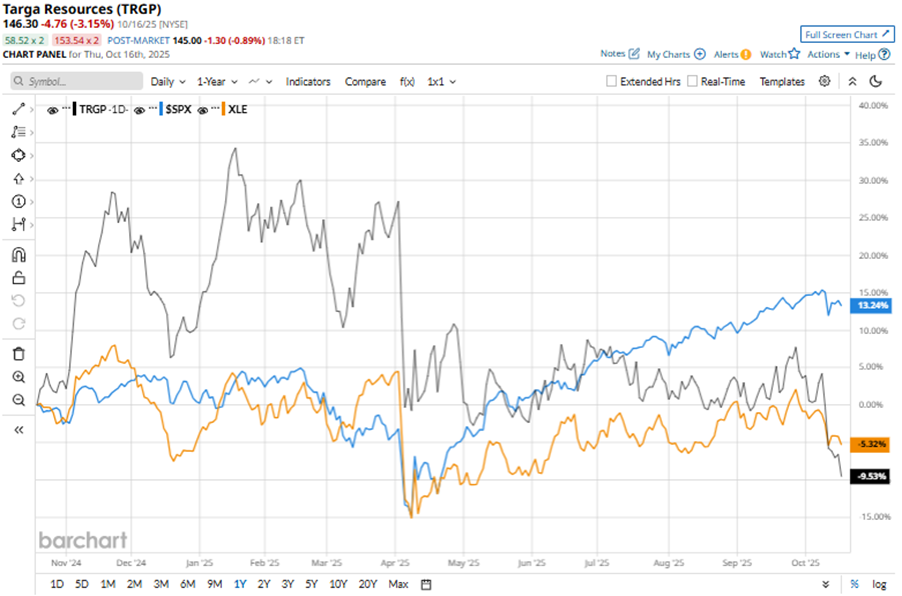The height and width of the screenshot is (596, 902).
Task: Select the trend line drawing tool
Action: coord(18,109)
